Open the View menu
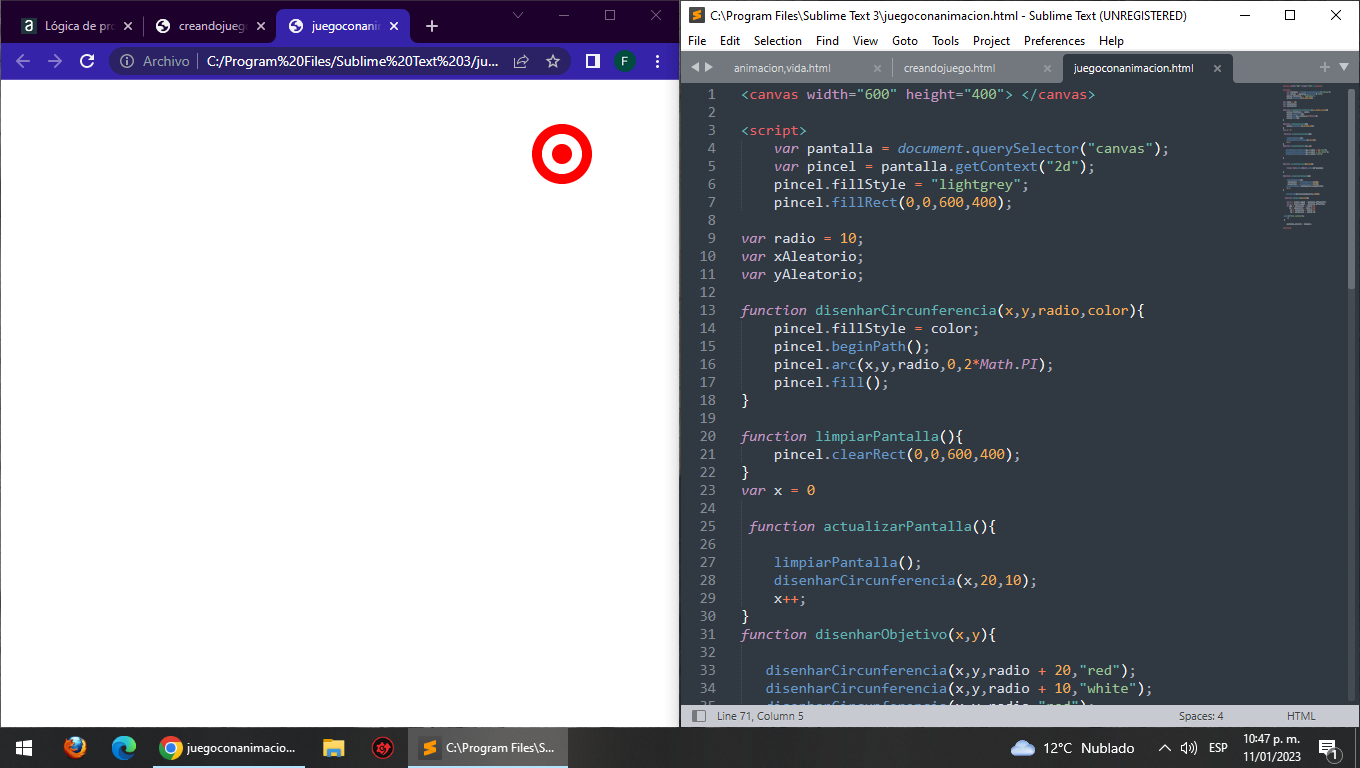The height and width of the screenshot is (768, 1360). [x=865, y=41]
